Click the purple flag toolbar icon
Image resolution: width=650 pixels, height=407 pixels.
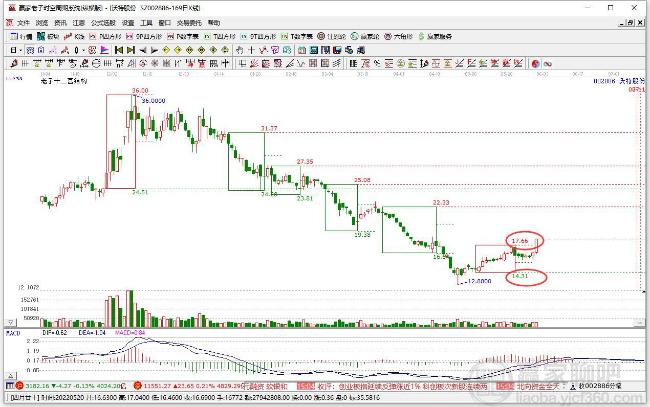(104, 50)
